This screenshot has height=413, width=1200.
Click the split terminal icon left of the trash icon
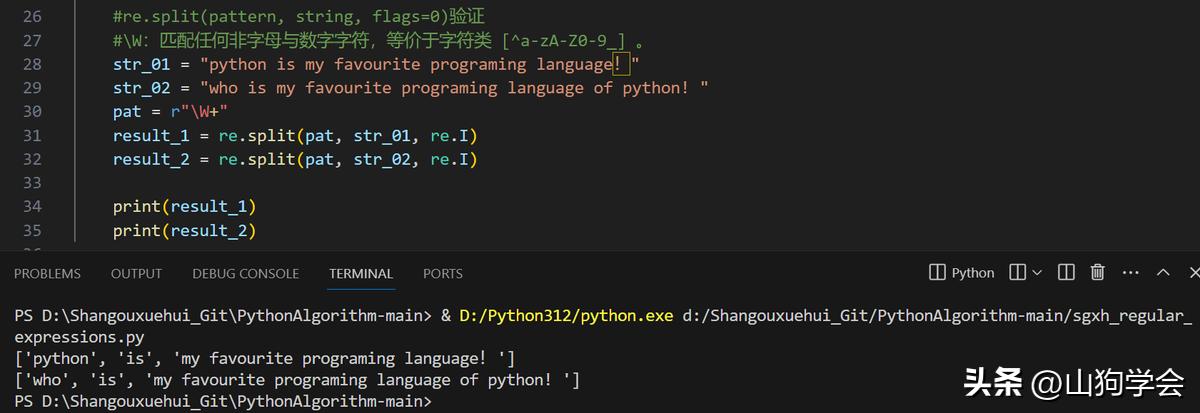tap(1067, 272)
